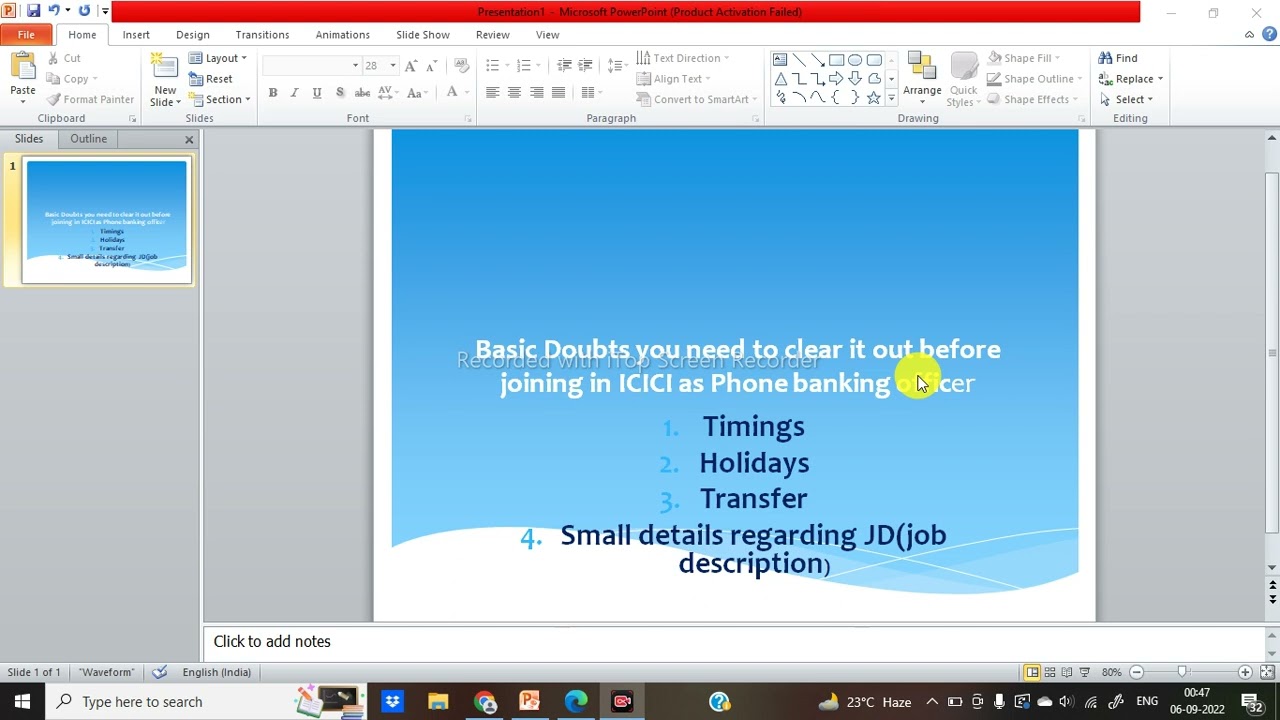
Task: Reset the slide formatting
Action: pos(211,79)
